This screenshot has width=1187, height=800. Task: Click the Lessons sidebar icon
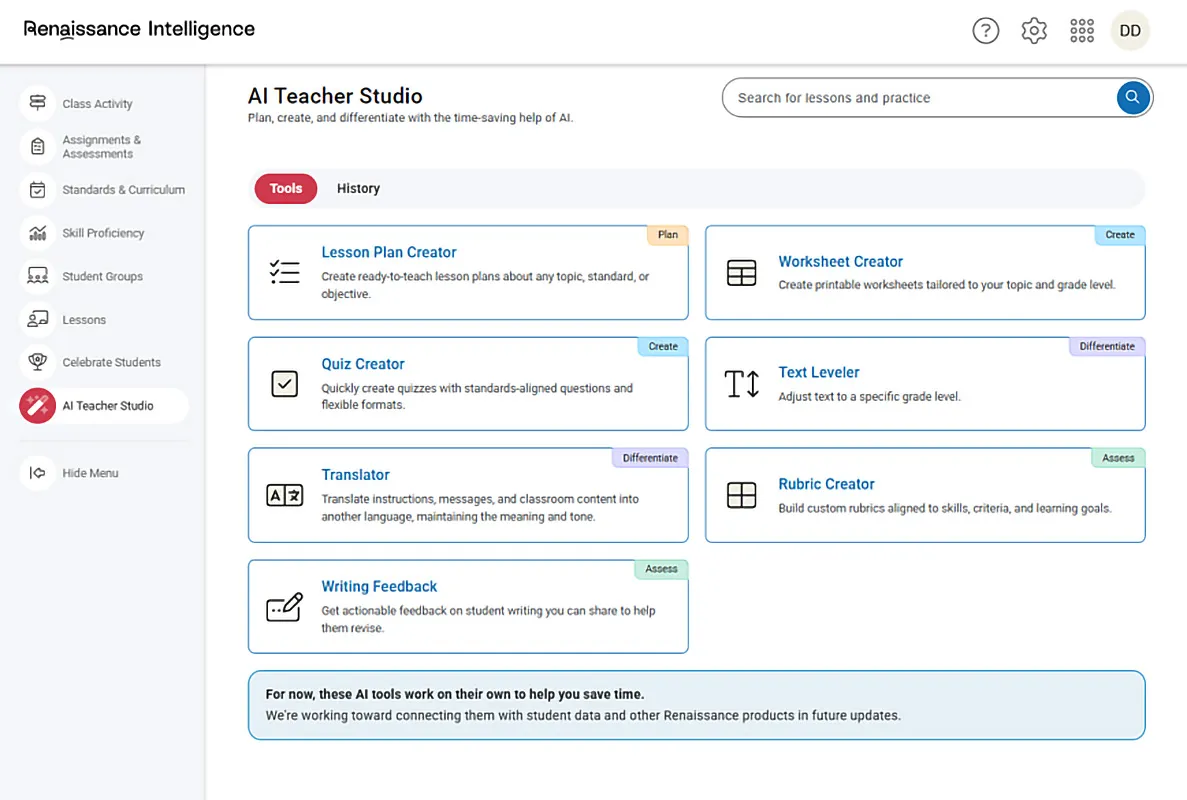(x=37, y=319)
